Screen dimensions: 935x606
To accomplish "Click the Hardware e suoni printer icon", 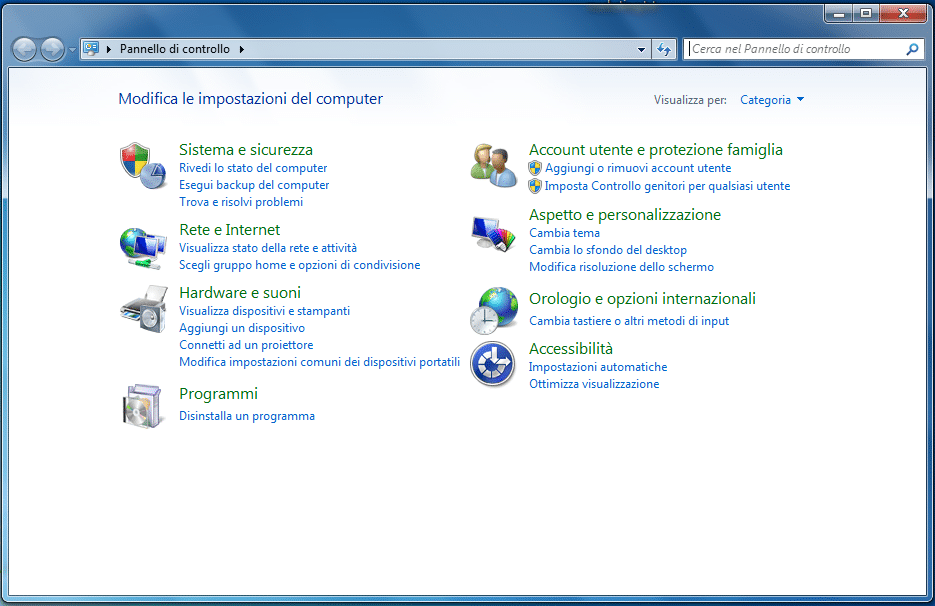I will 144,309.
